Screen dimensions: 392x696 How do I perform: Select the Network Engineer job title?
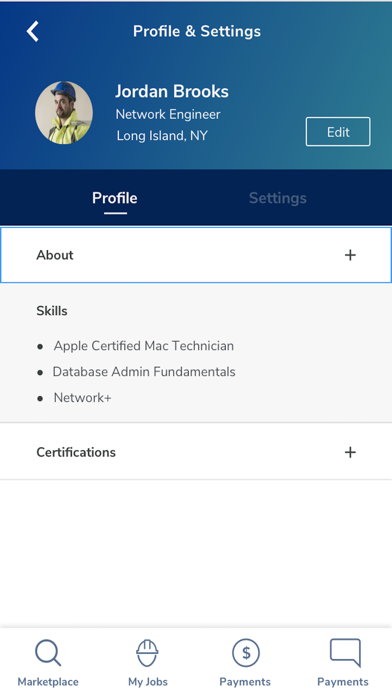click(x=168, y=114)
